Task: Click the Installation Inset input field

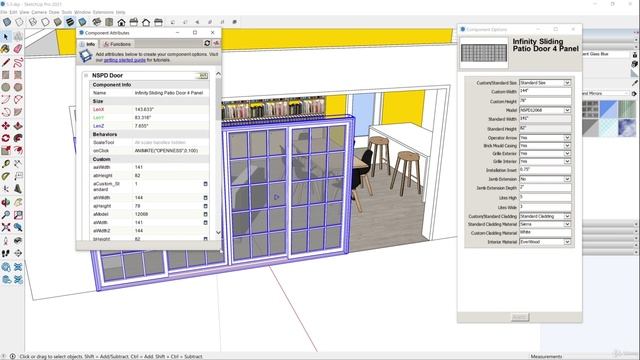Action: 545,170
